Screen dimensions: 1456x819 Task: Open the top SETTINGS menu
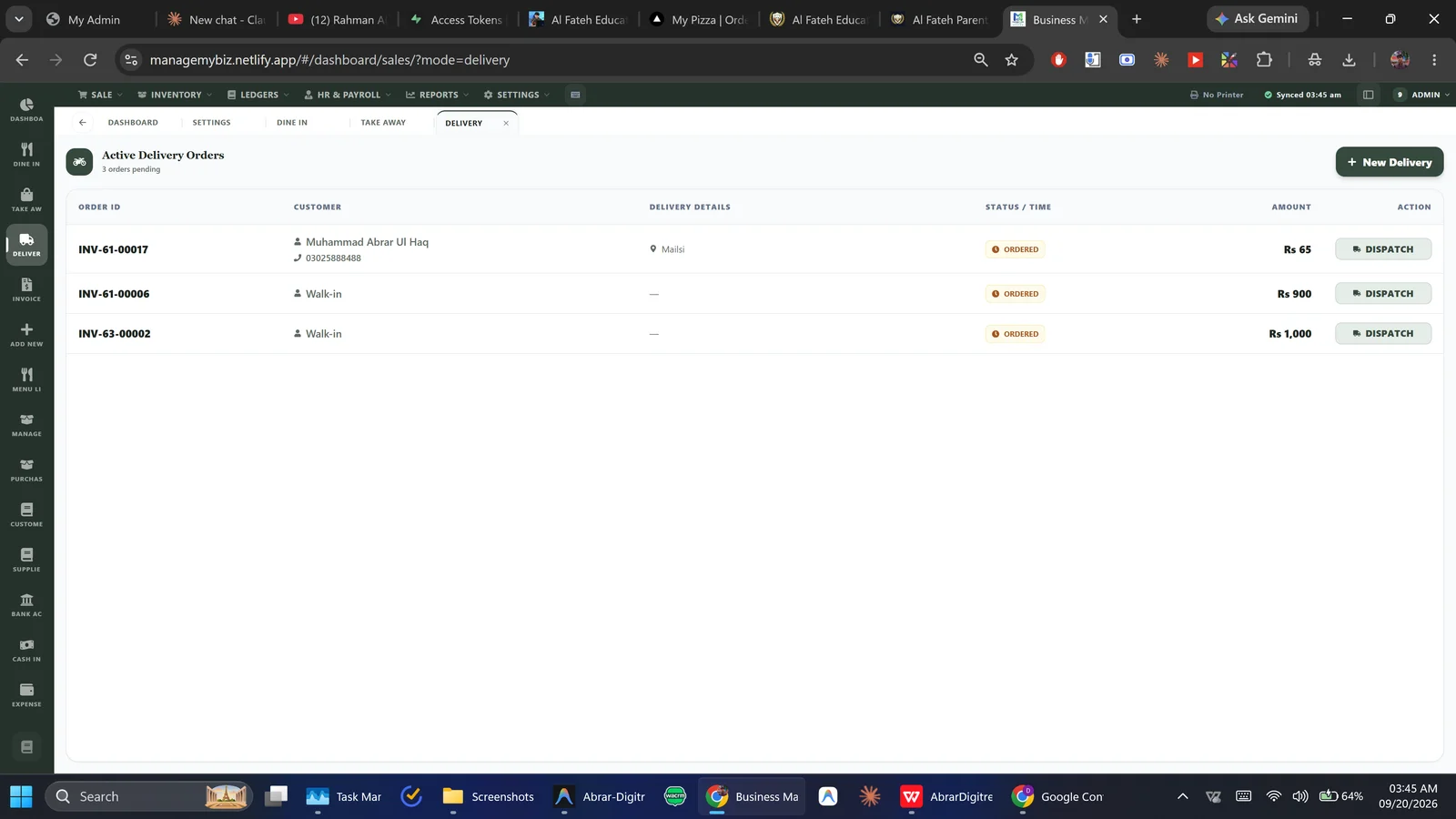[517, 95]
